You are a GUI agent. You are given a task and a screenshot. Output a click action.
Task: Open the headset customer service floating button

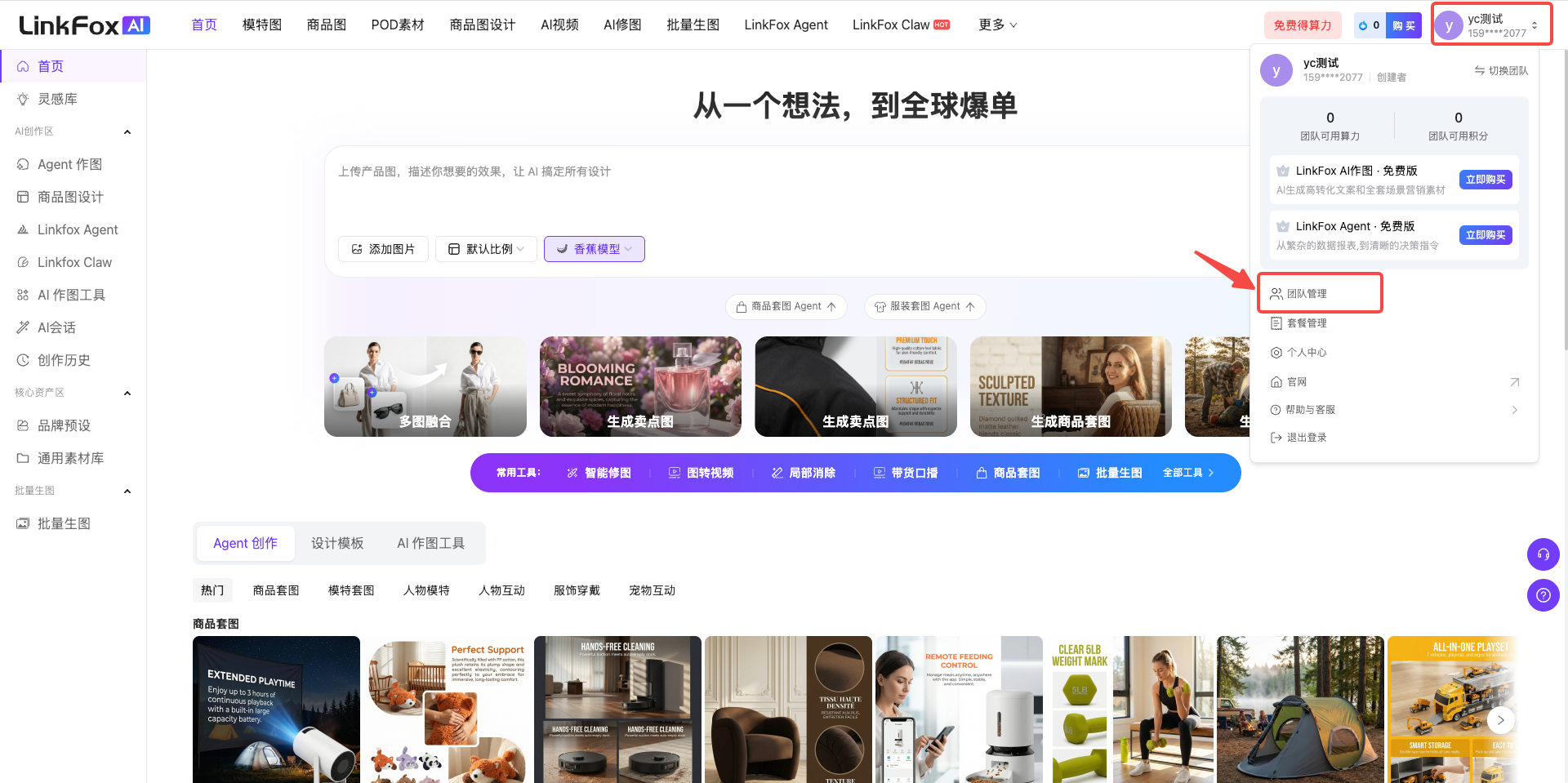coord(1543,554)
